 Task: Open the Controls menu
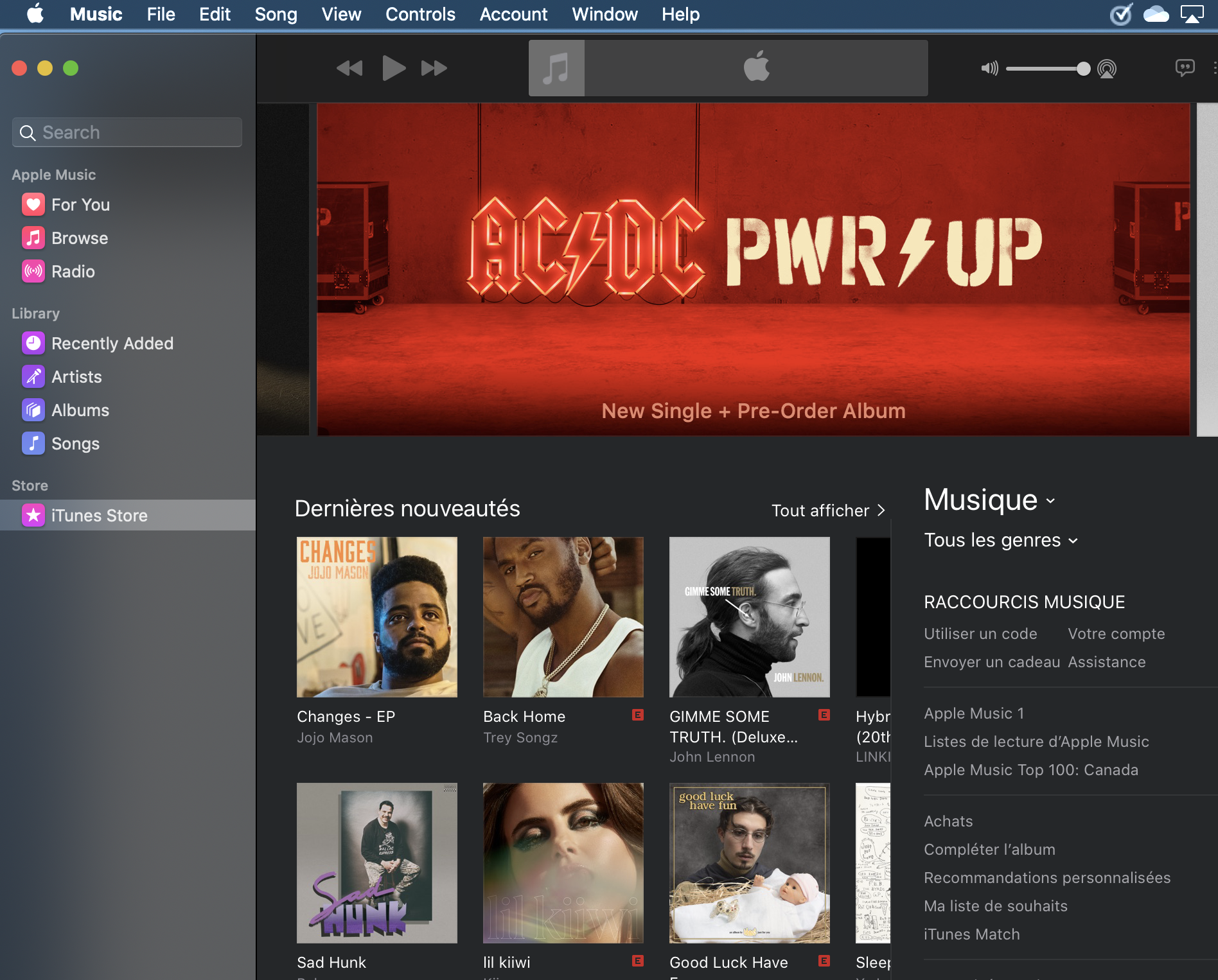tap(420, 14)
